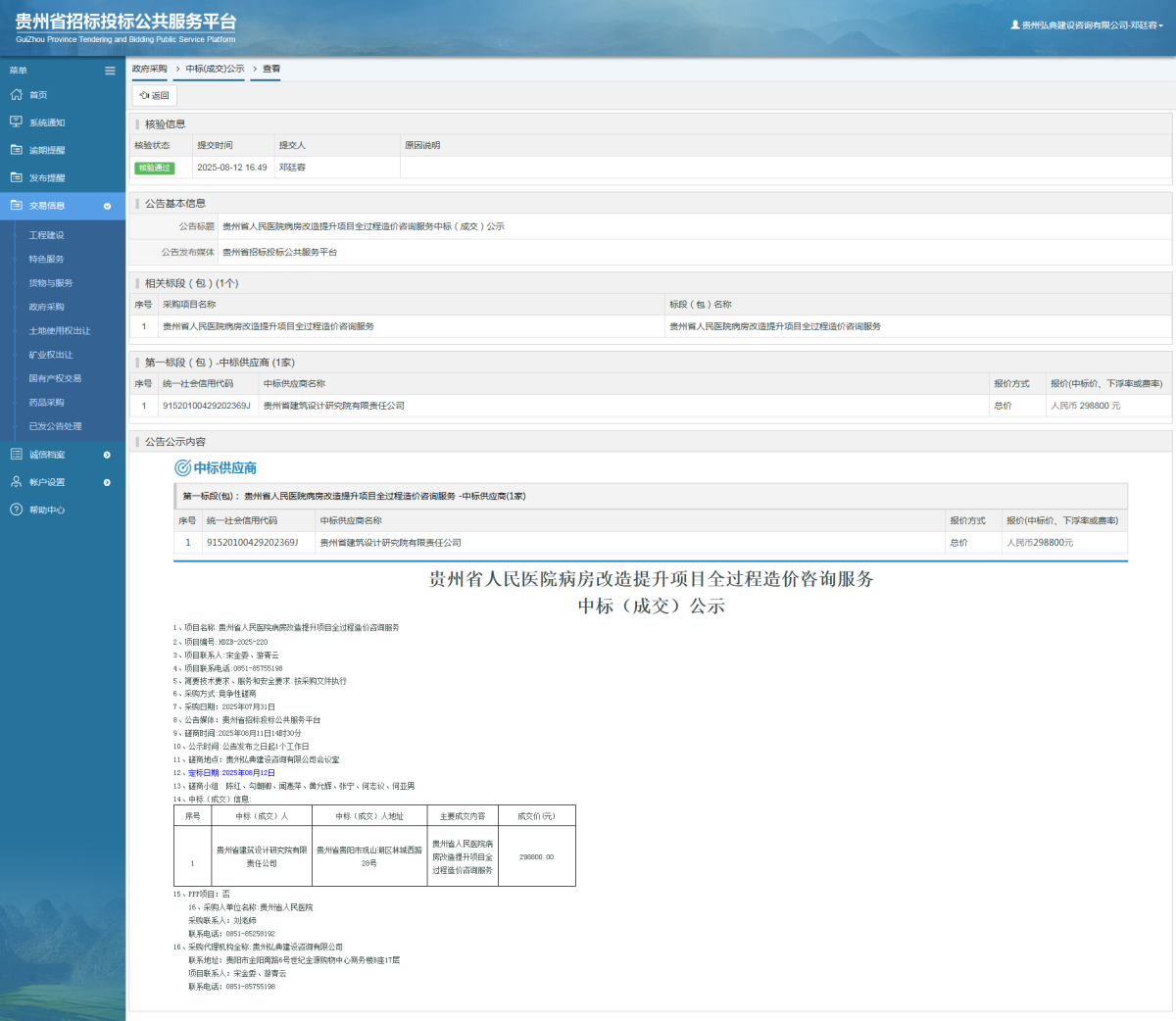Viewport: 1176px width, 1021px height.
Task: Select 工程建设 in the sidebar submenu
Action: click(46, 235)
